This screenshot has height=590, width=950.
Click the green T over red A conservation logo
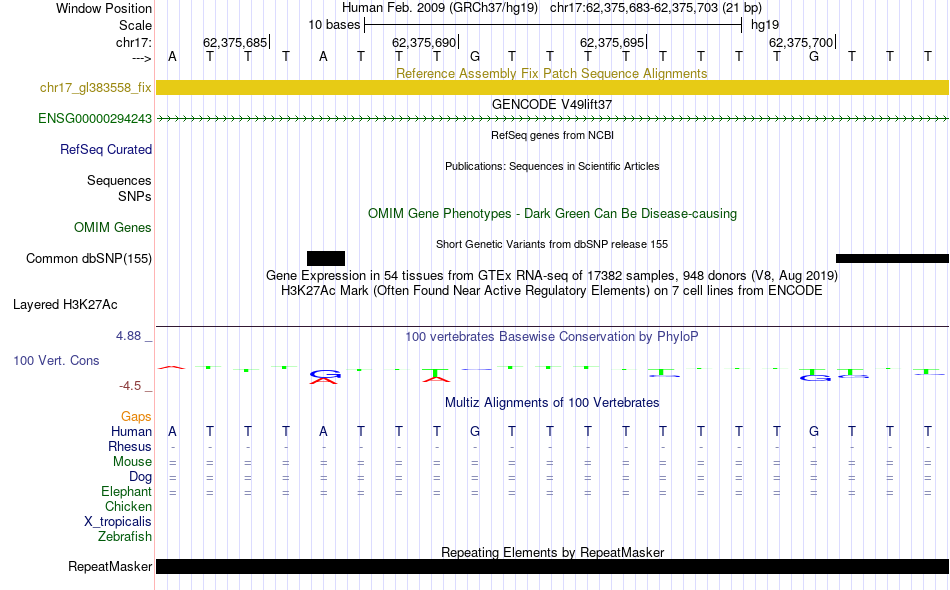tap(436, 376)
